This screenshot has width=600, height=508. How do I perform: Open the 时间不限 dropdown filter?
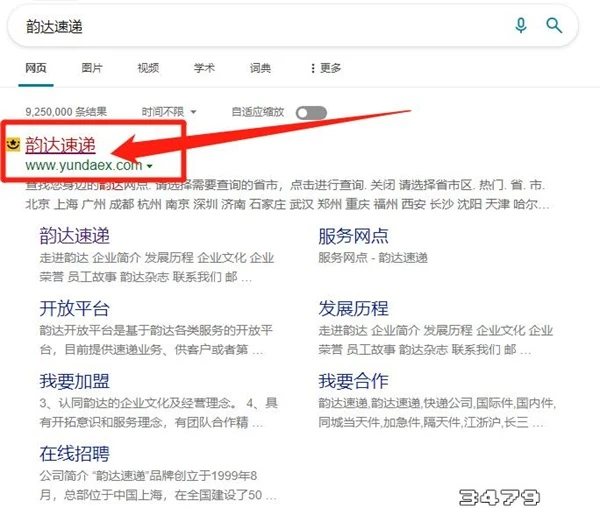[x=168, y=112]
